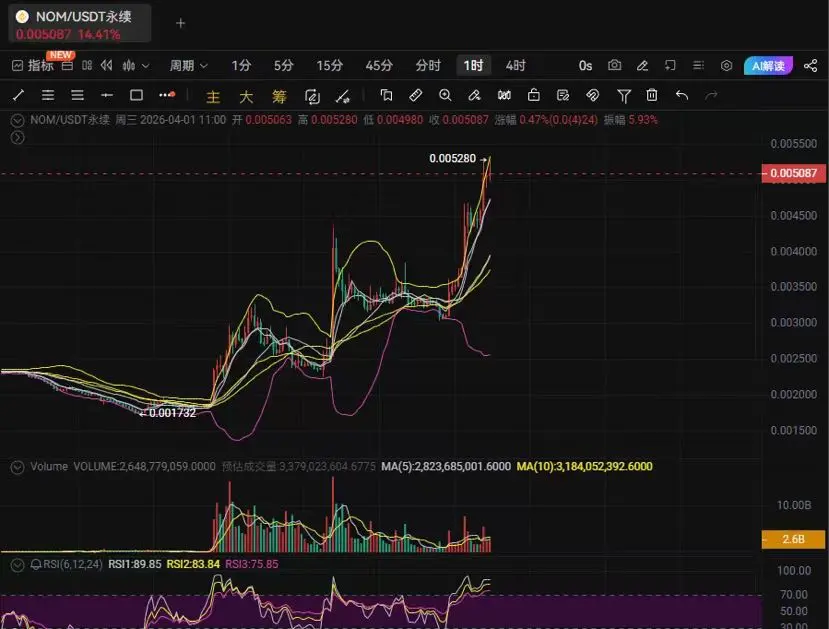Toggle the lock drawings icon
The width and height of the screenshot is (829, 629).
coord(534,95)
